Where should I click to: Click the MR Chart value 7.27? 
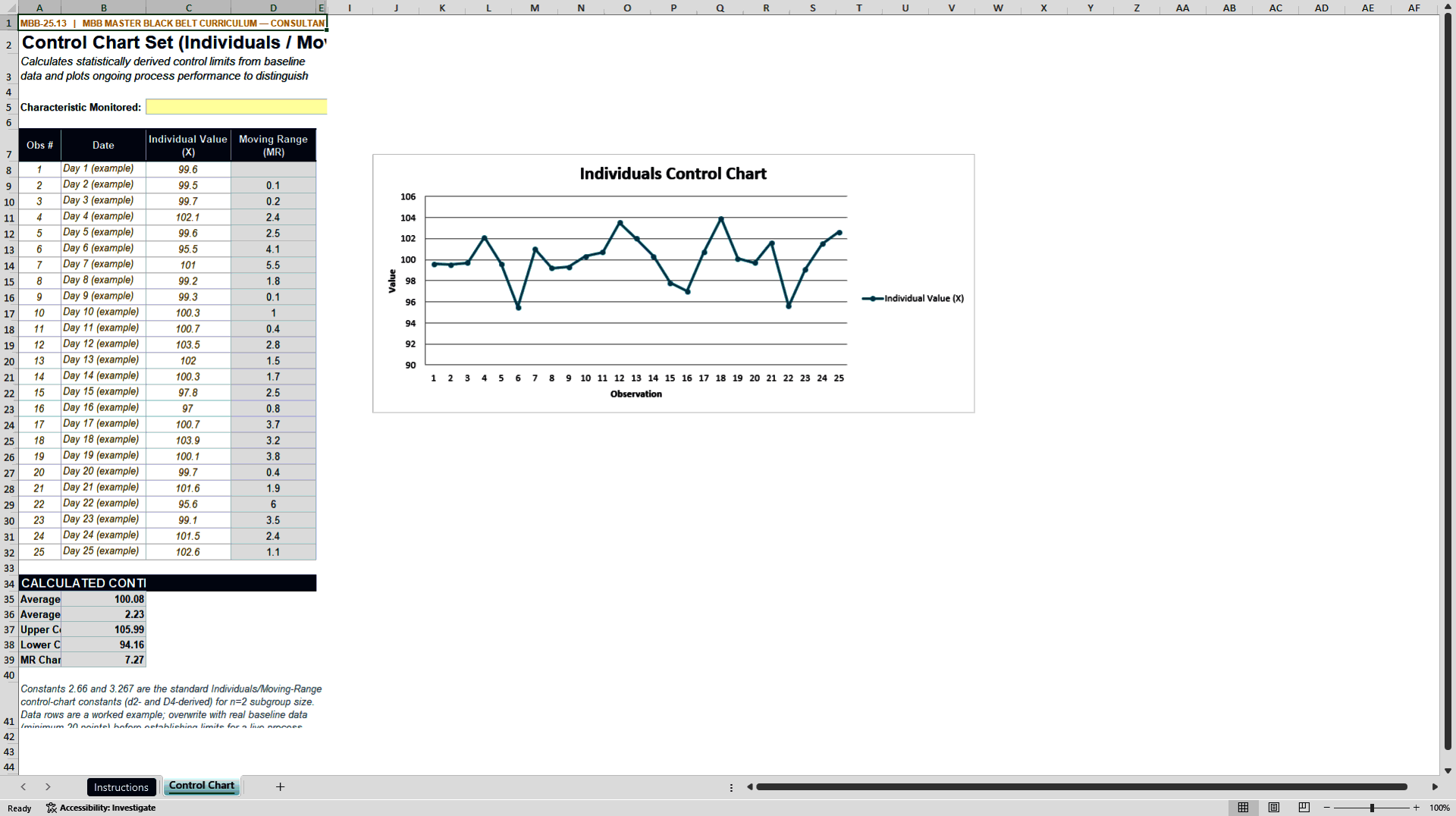point(103,660)
